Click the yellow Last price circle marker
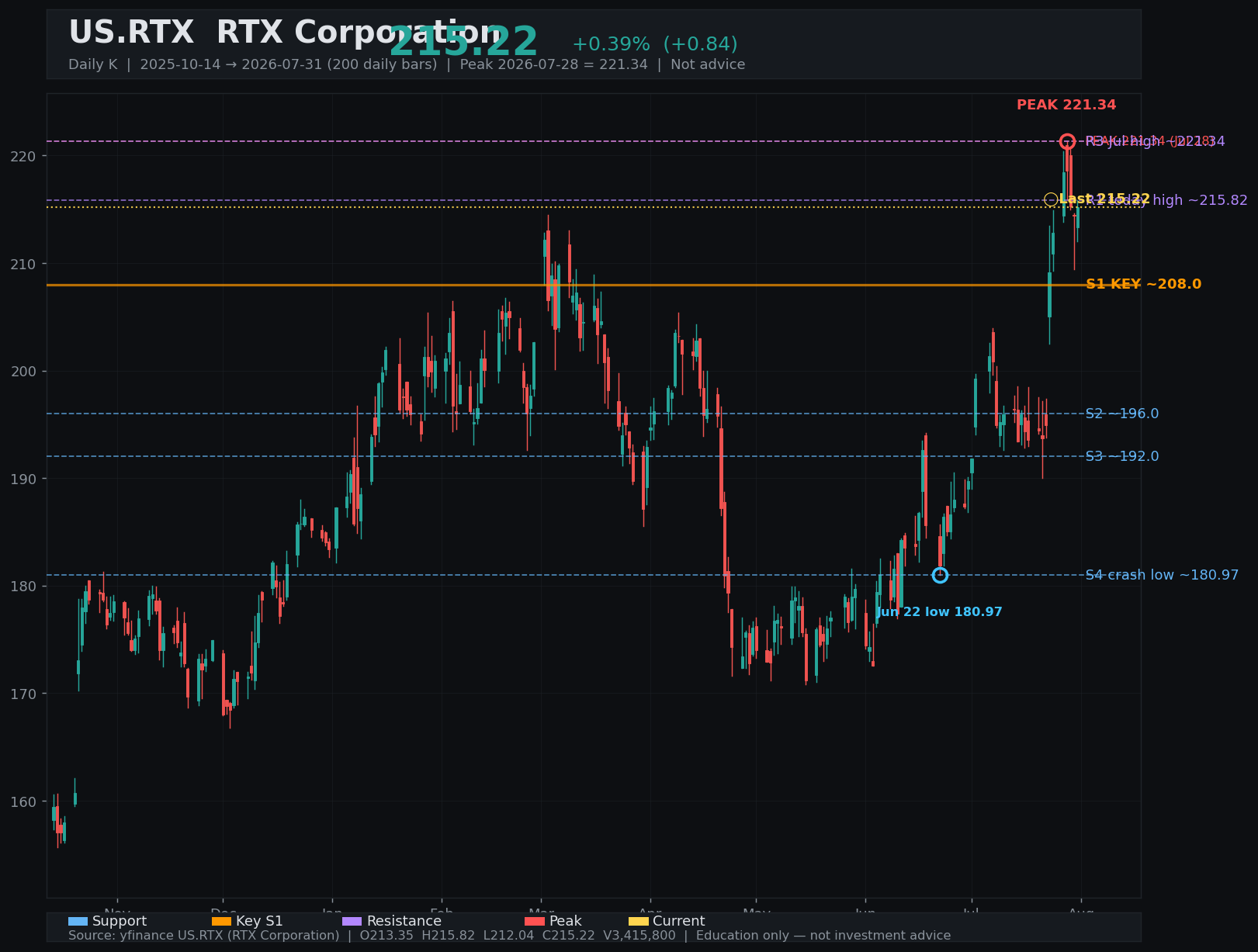This screenshot has width=1258, height=952. (x=1051, y=199)
